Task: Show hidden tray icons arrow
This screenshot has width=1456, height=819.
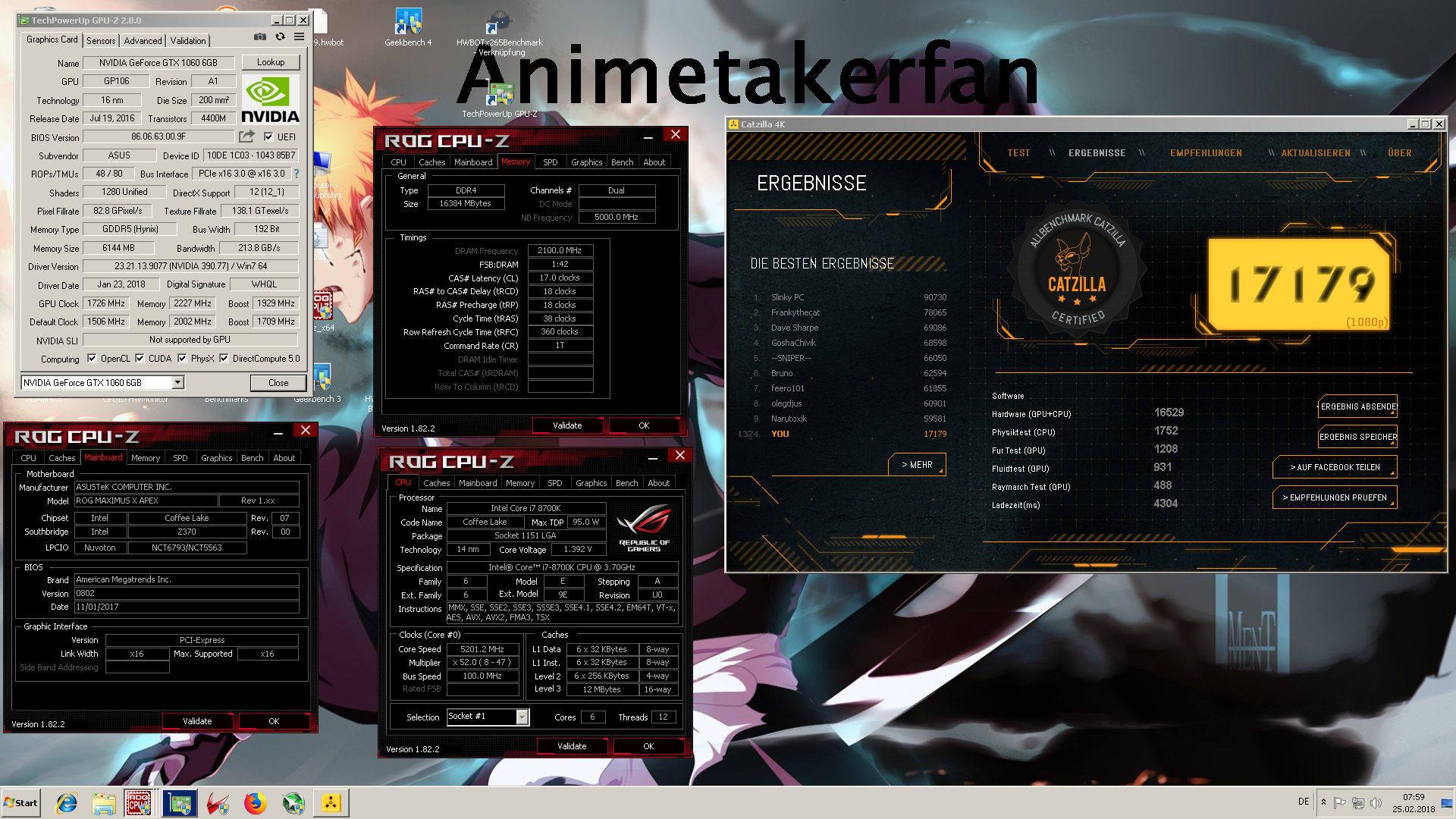Action: [1323, 802]
